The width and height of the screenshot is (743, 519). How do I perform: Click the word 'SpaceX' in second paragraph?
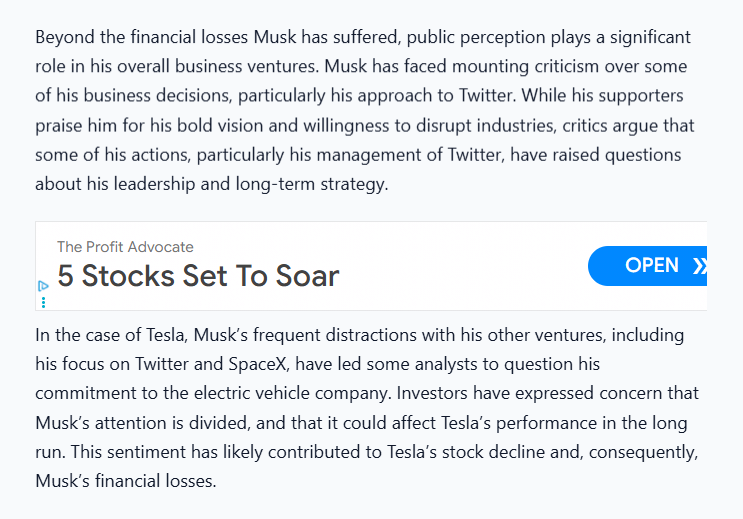click(257, 364)
